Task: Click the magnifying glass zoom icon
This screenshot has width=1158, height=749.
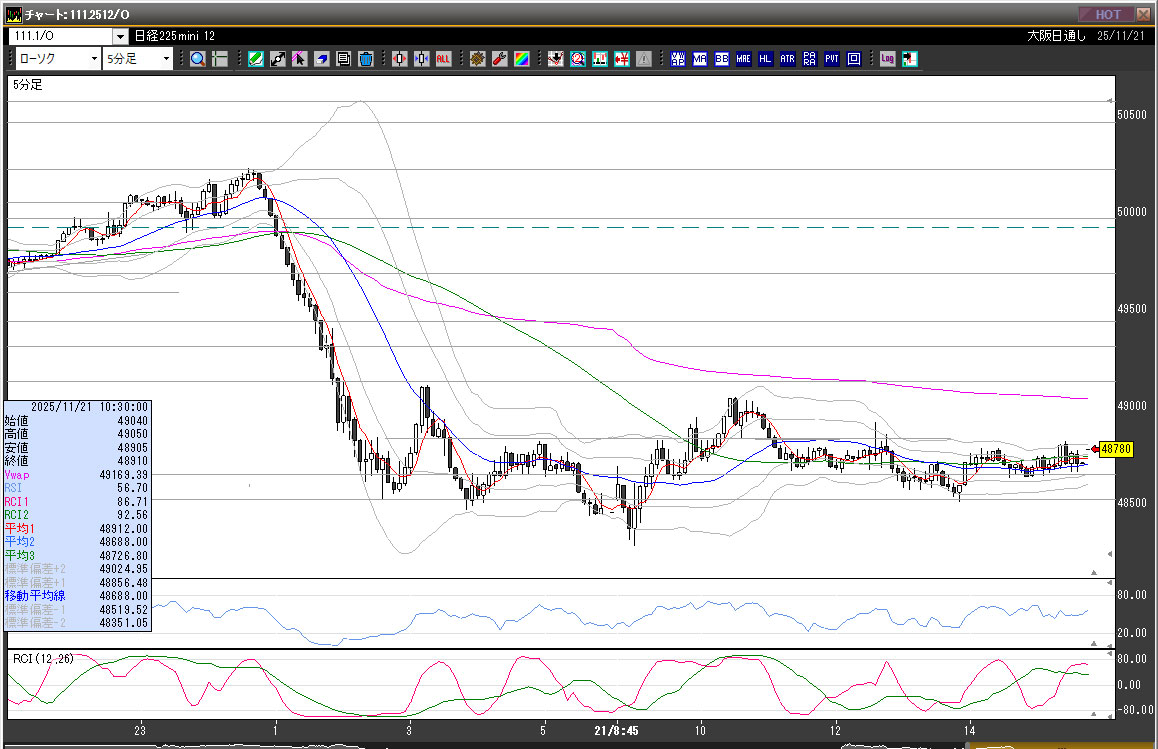Action: 198,59
